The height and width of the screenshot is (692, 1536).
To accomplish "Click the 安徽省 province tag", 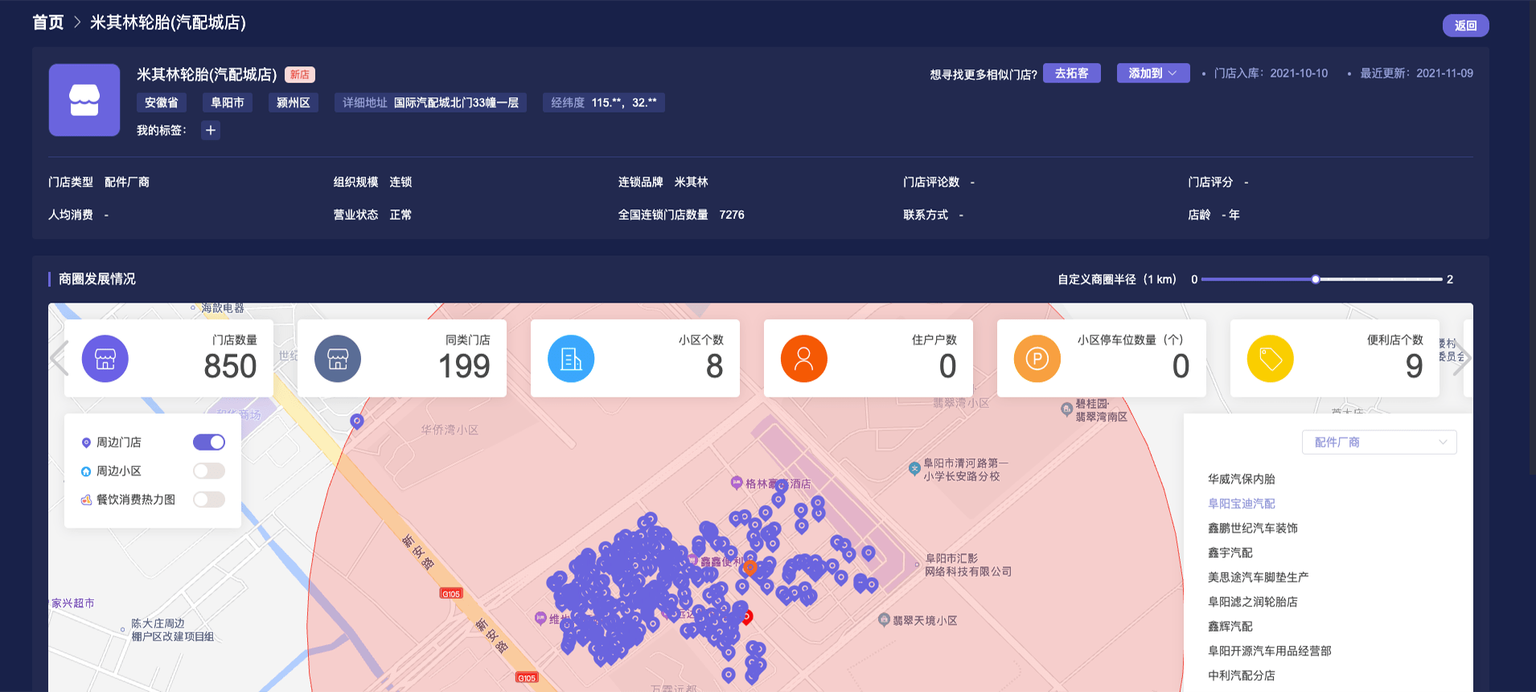I will click(x=162, y=102).
